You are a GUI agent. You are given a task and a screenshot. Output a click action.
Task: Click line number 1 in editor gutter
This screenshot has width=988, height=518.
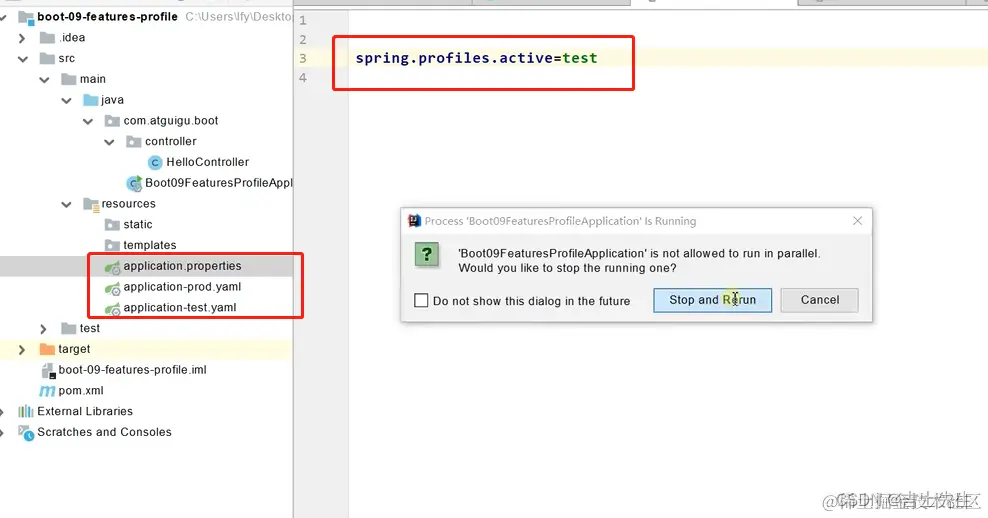[302, 21]
